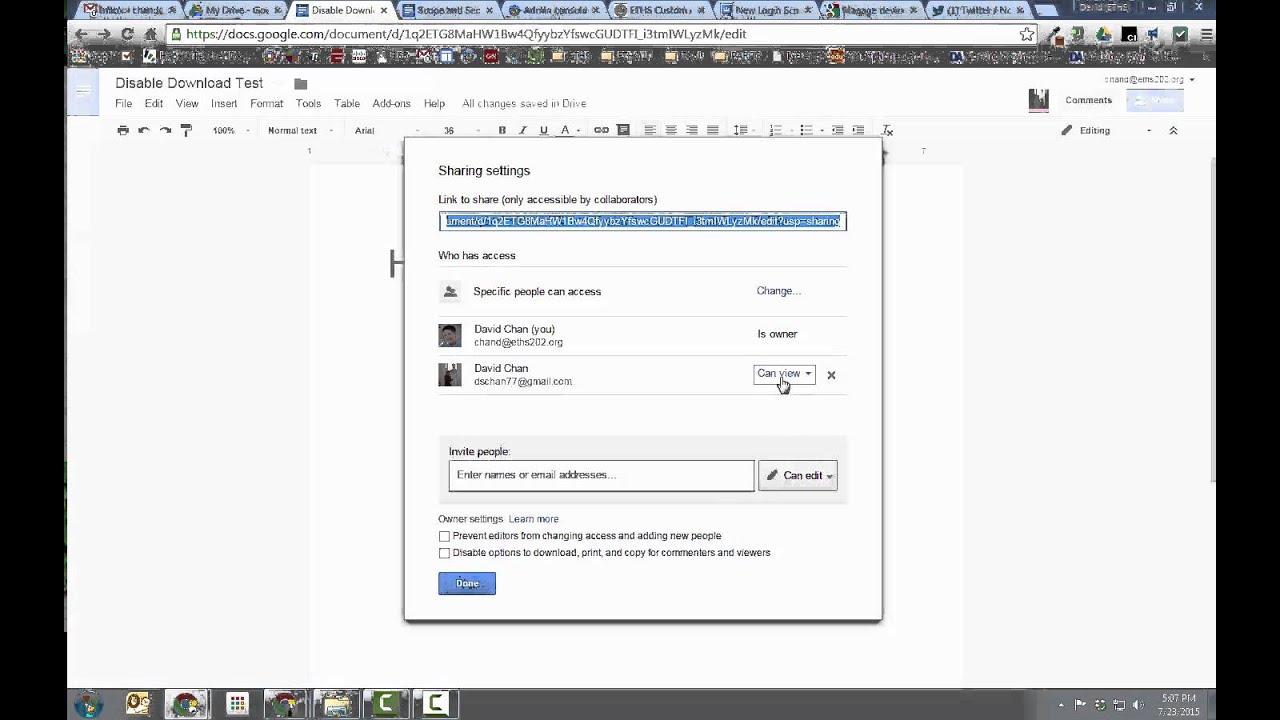Screen dimensions: 1280x720
Task: Switch to Admin console browser tab
Action: click(x=552, y=10)
